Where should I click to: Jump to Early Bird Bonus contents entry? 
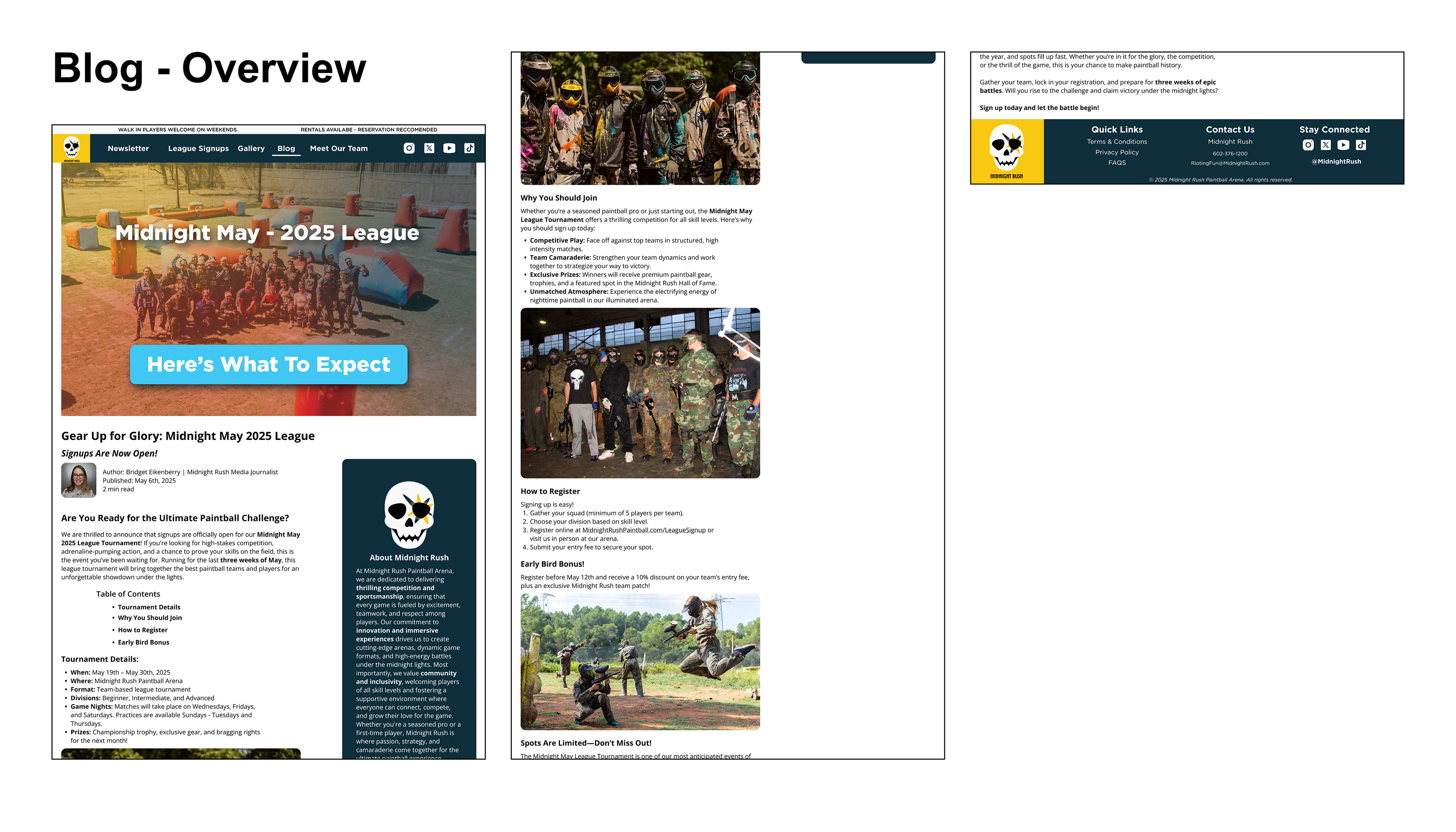point(143,642)
